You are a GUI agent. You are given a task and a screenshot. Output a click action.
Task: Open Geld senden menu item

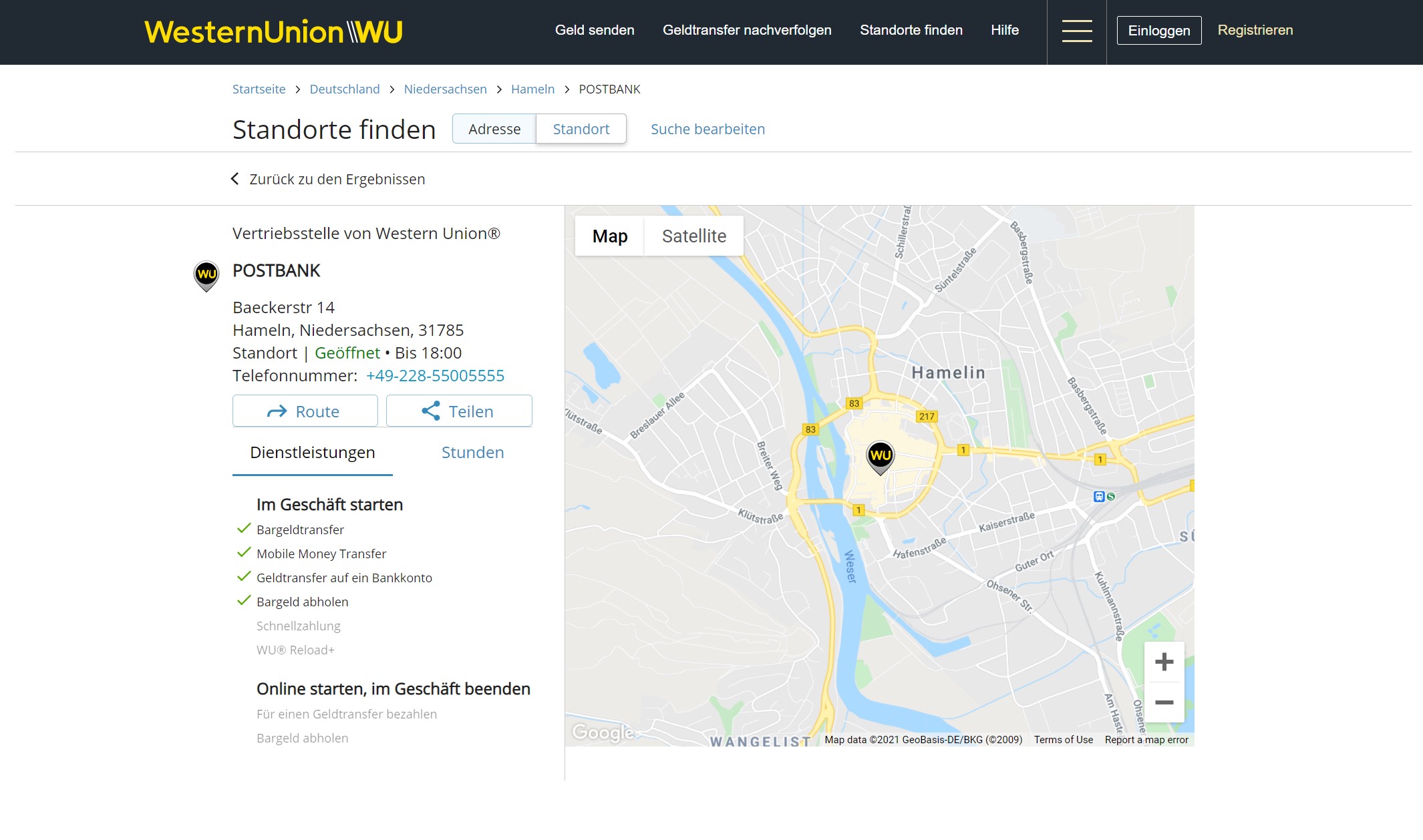click(594, 30)
